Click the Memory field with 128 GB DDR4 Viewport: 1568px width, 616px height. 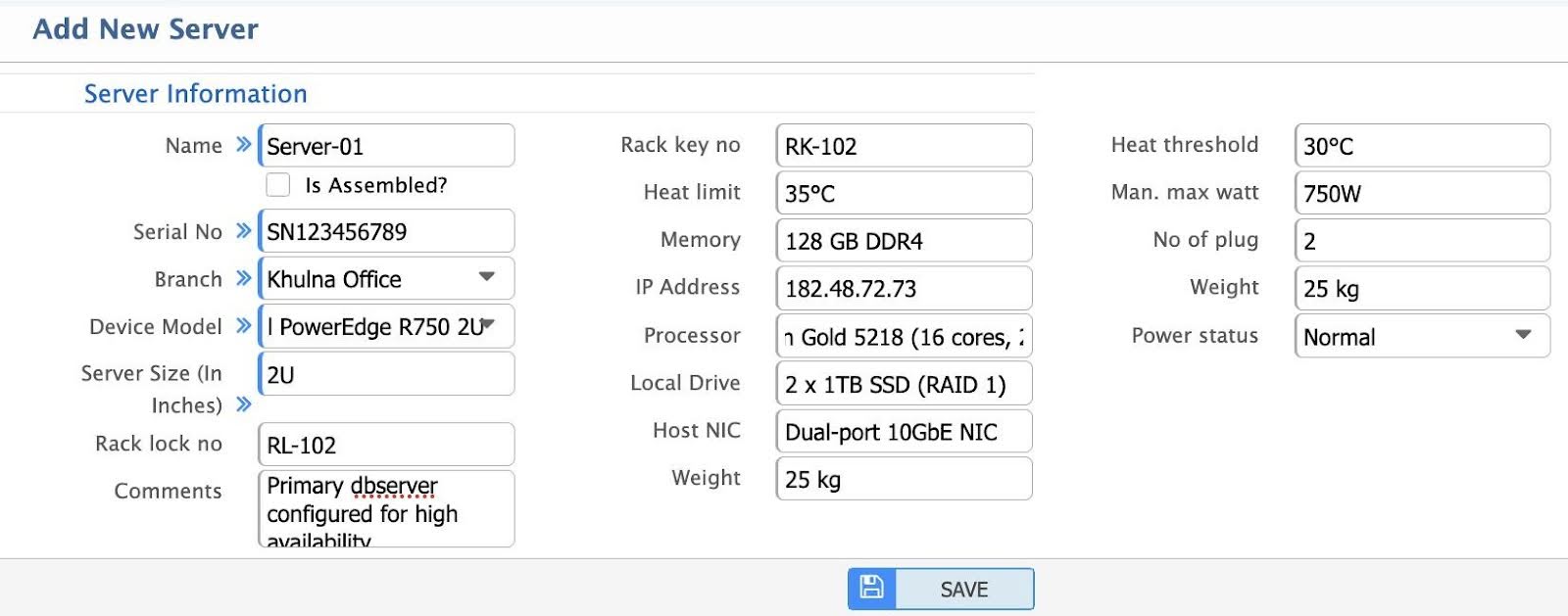904,241
